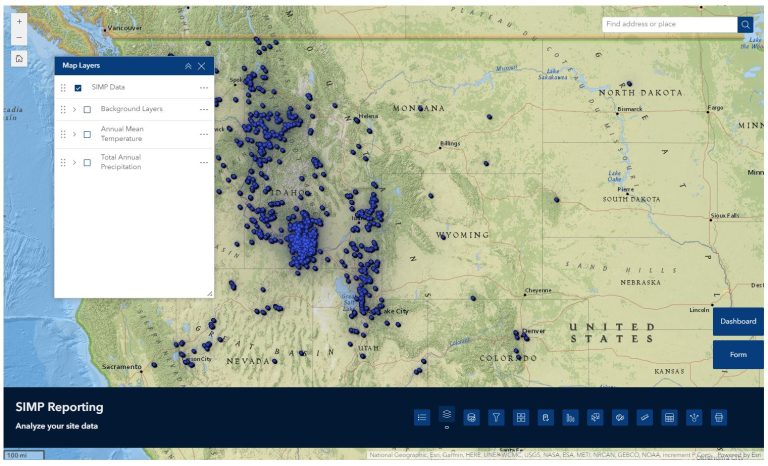Uncheck the SIMP Data layer checkbox
768x466 pixels.
tap(78, 88)
